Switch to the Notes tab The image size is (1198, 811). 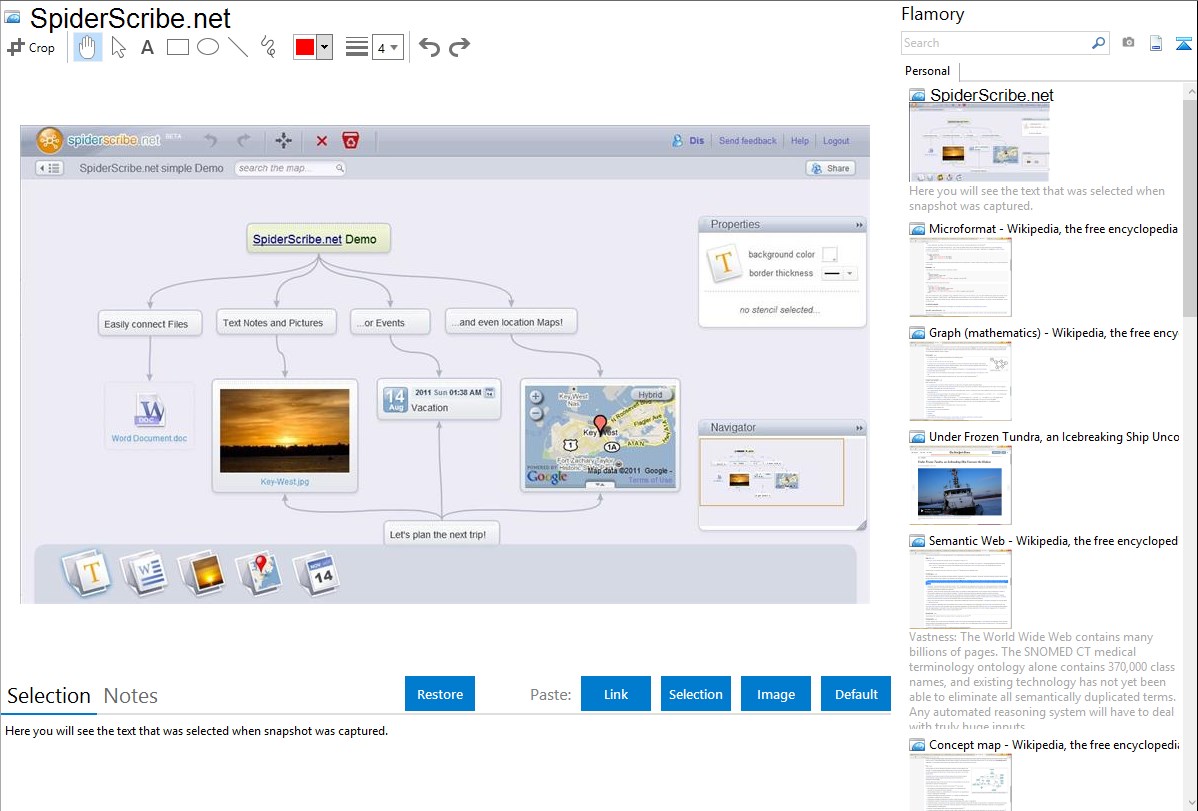131,696
